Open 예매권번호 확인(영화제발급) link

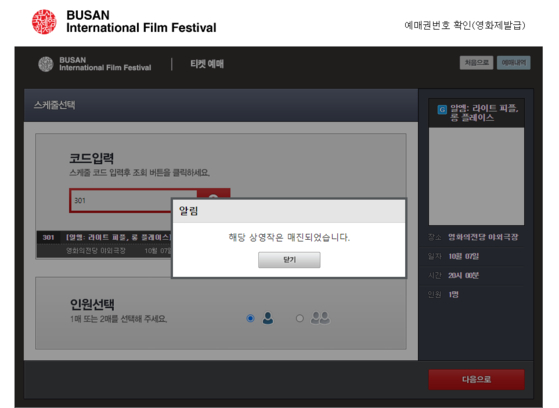click(x=465, y=25)
